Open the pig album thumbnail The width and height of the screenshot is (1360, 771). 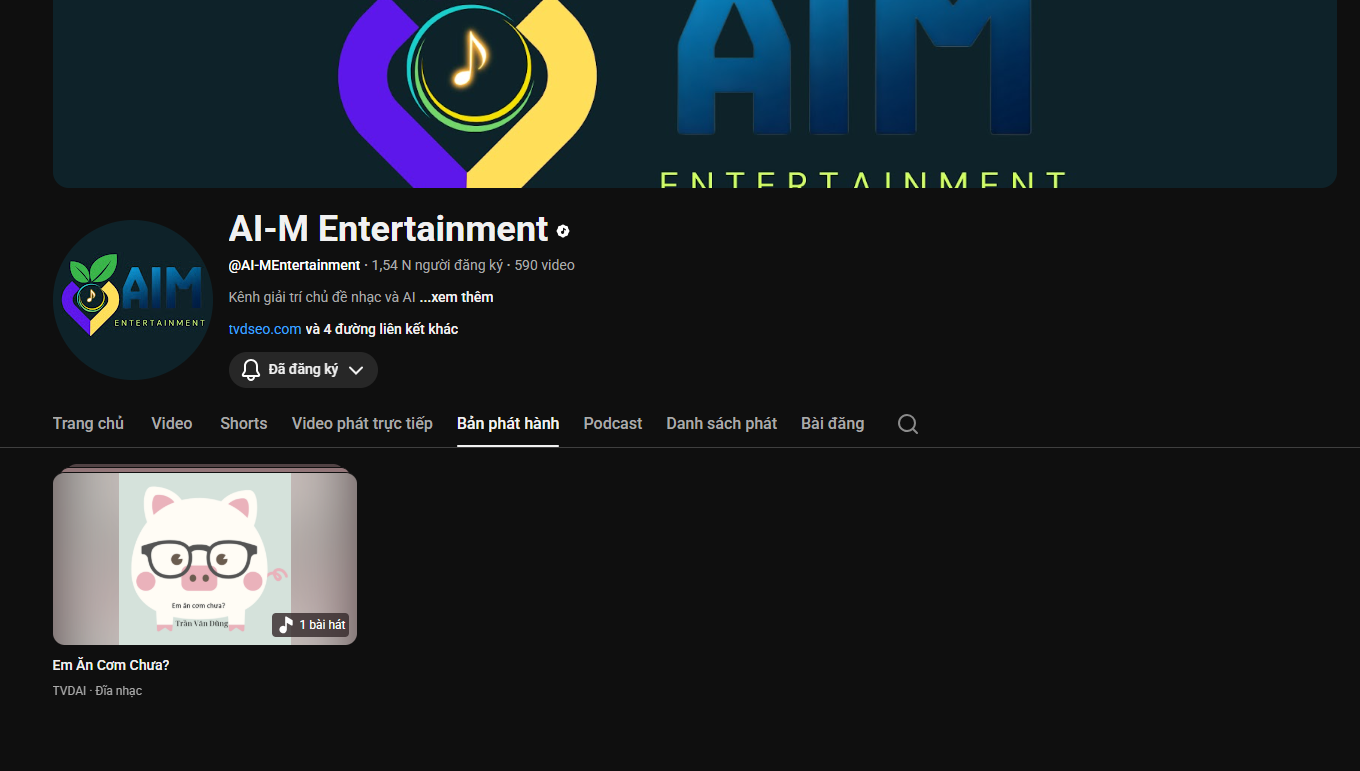(x=204, y=558)
